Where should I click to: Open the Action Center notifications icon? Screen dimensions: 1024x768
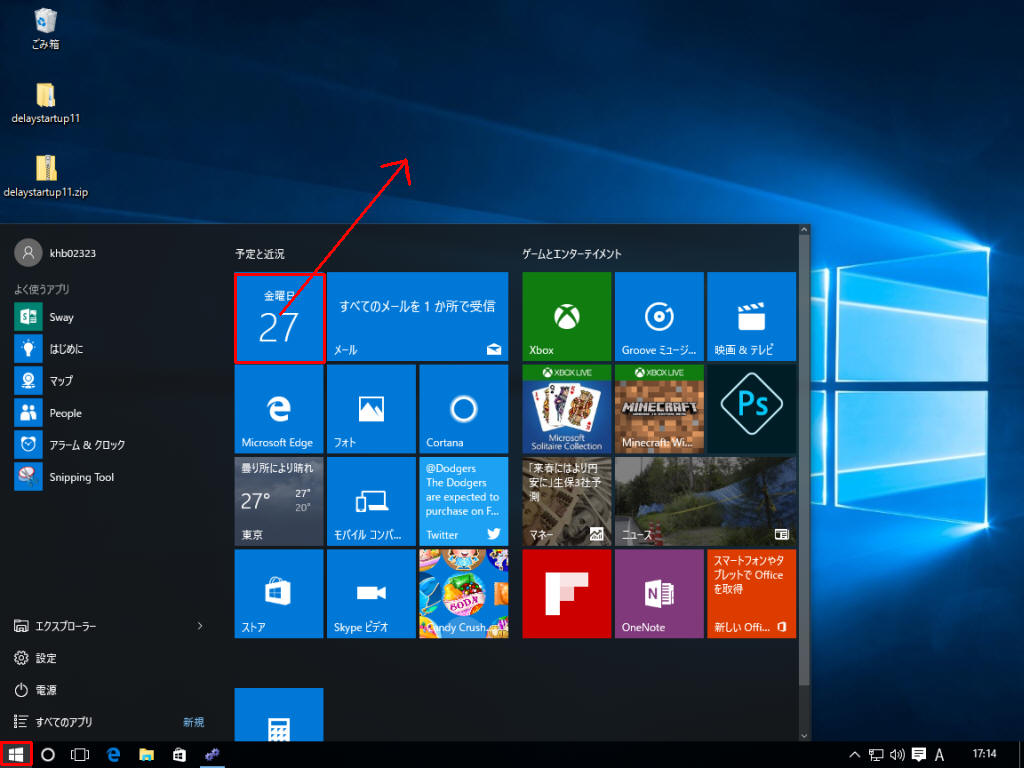coord(919,755)
